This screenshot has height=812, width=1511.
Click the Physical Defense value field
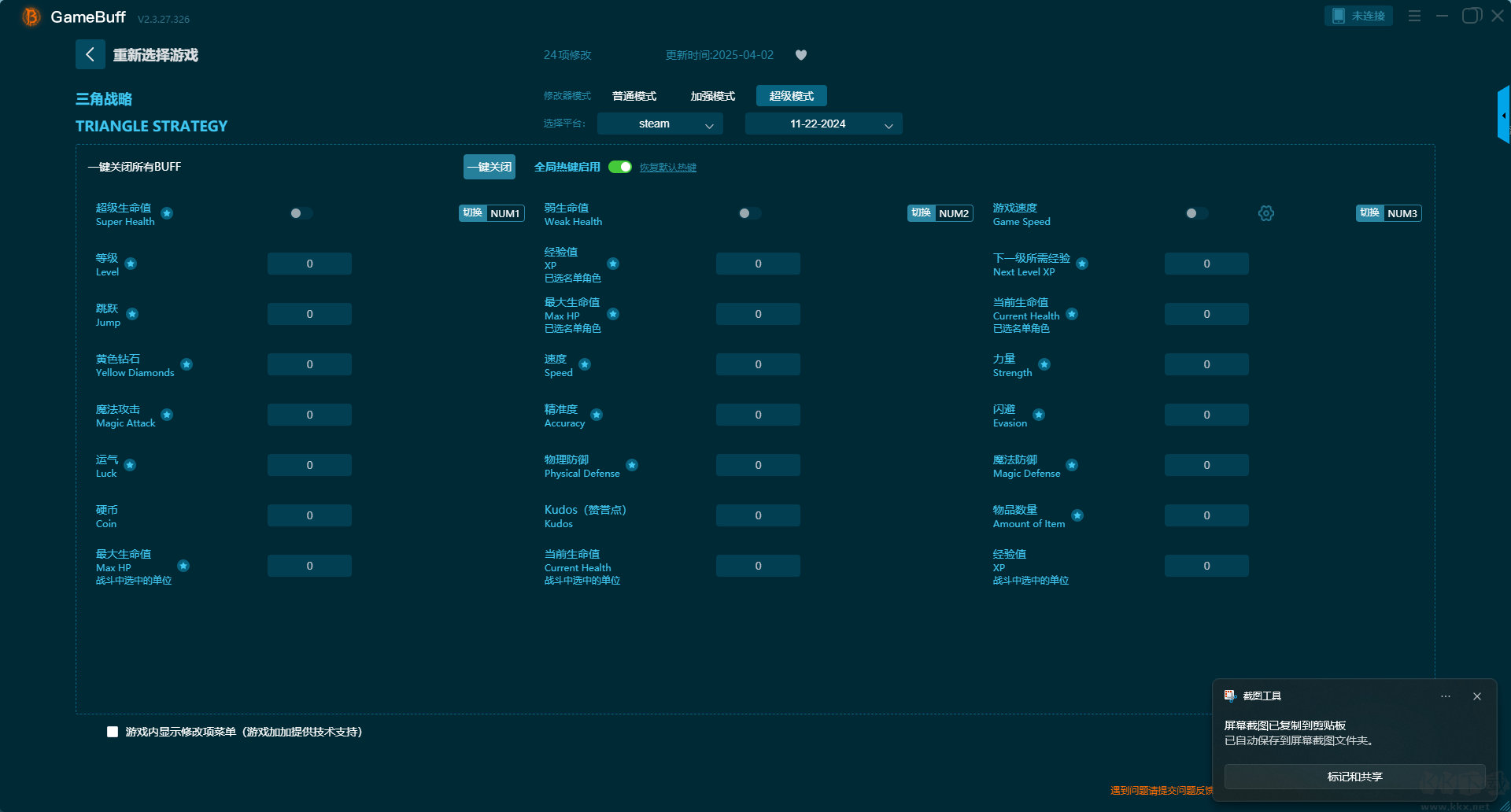(x=758, y=465)
